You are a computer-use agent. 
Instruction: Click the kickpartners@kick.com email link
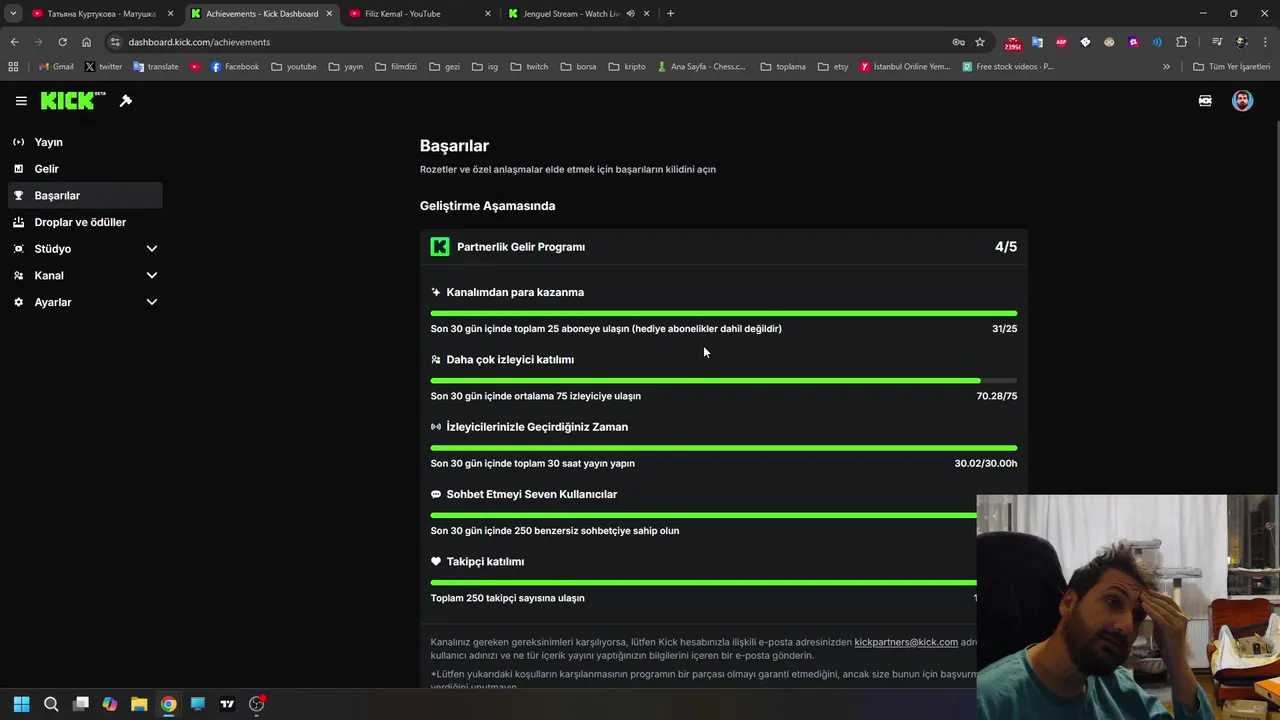tap(906, 642)
